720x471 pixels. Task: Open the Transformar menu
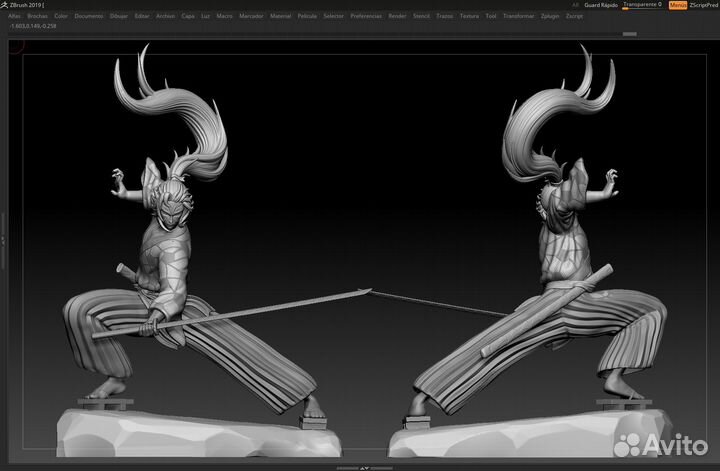coord(518,17)
